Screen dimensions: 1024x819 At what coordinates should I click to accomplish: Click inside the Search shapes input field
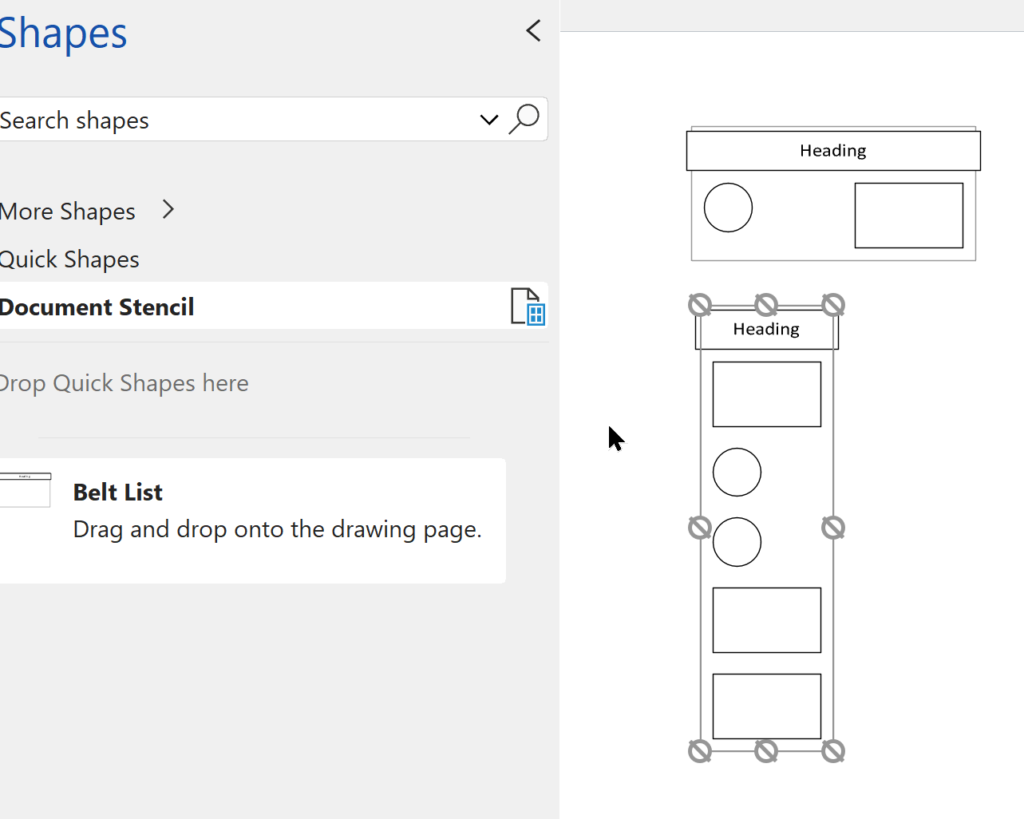[x=200, y=119]
